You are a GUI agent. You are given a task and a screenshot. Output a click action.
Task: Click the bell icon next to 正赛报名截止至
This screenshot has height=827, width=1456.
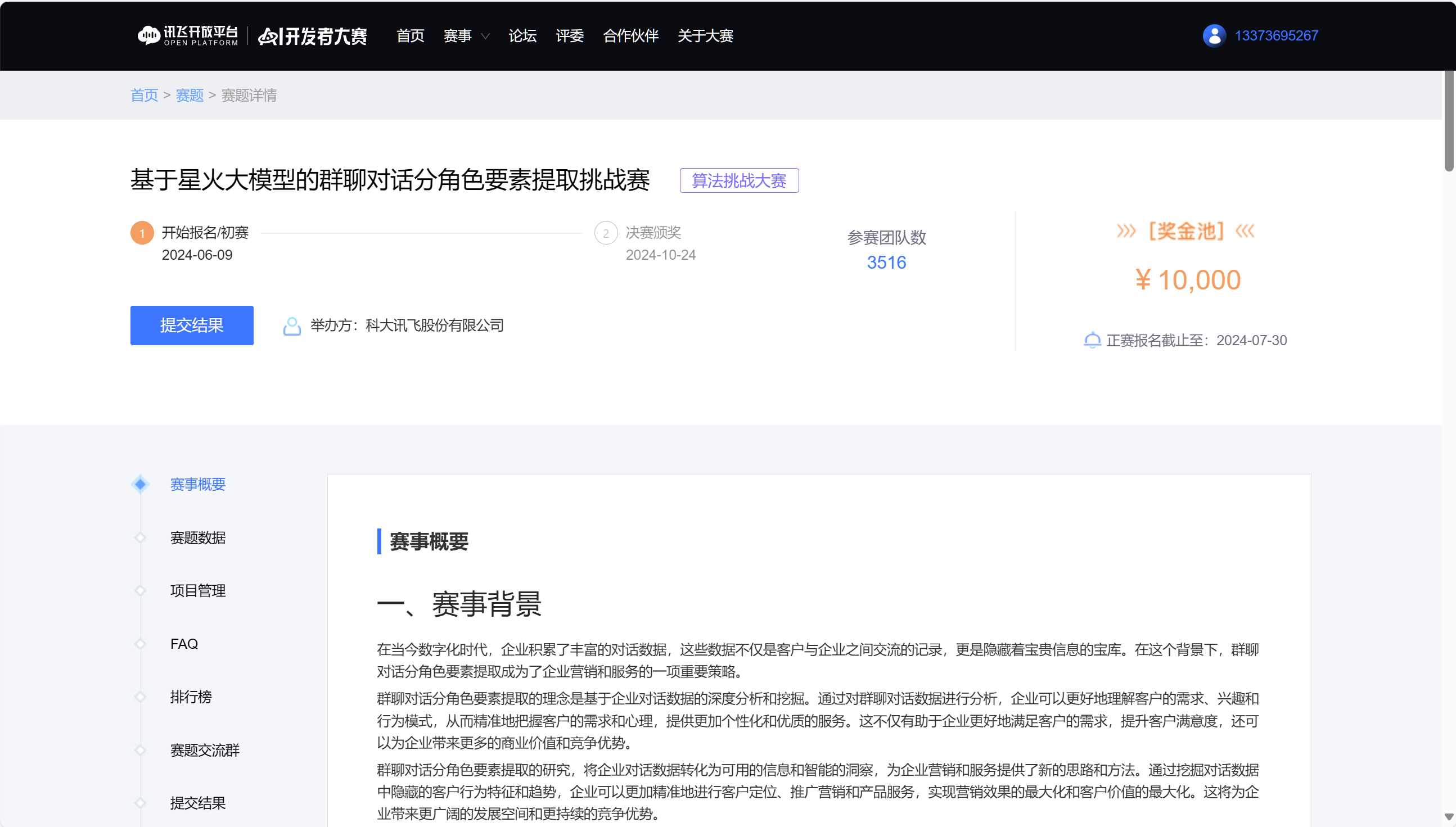(x=1092, y=340)
